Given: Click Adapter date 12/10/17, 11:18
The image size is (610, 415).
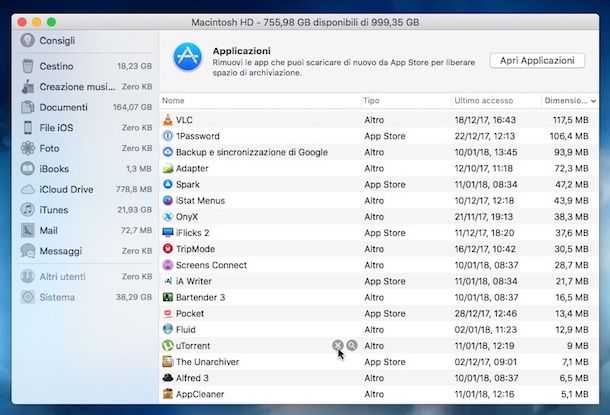Looking at the screenshot, I should (484, 168).
